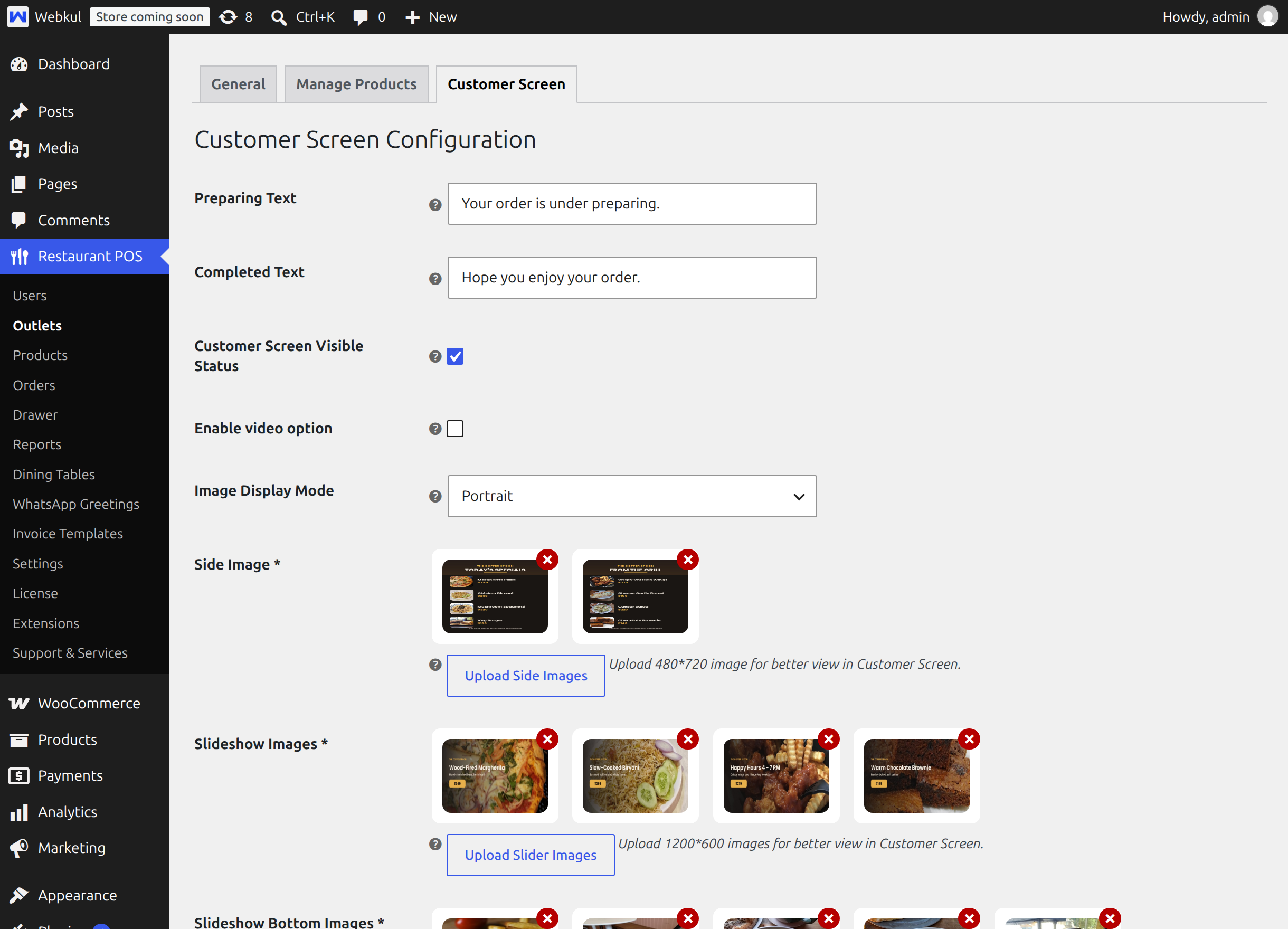This screenshot has width=1288, height=929.
Task: Select the Customer Screen tab
Action: (506, 84)
